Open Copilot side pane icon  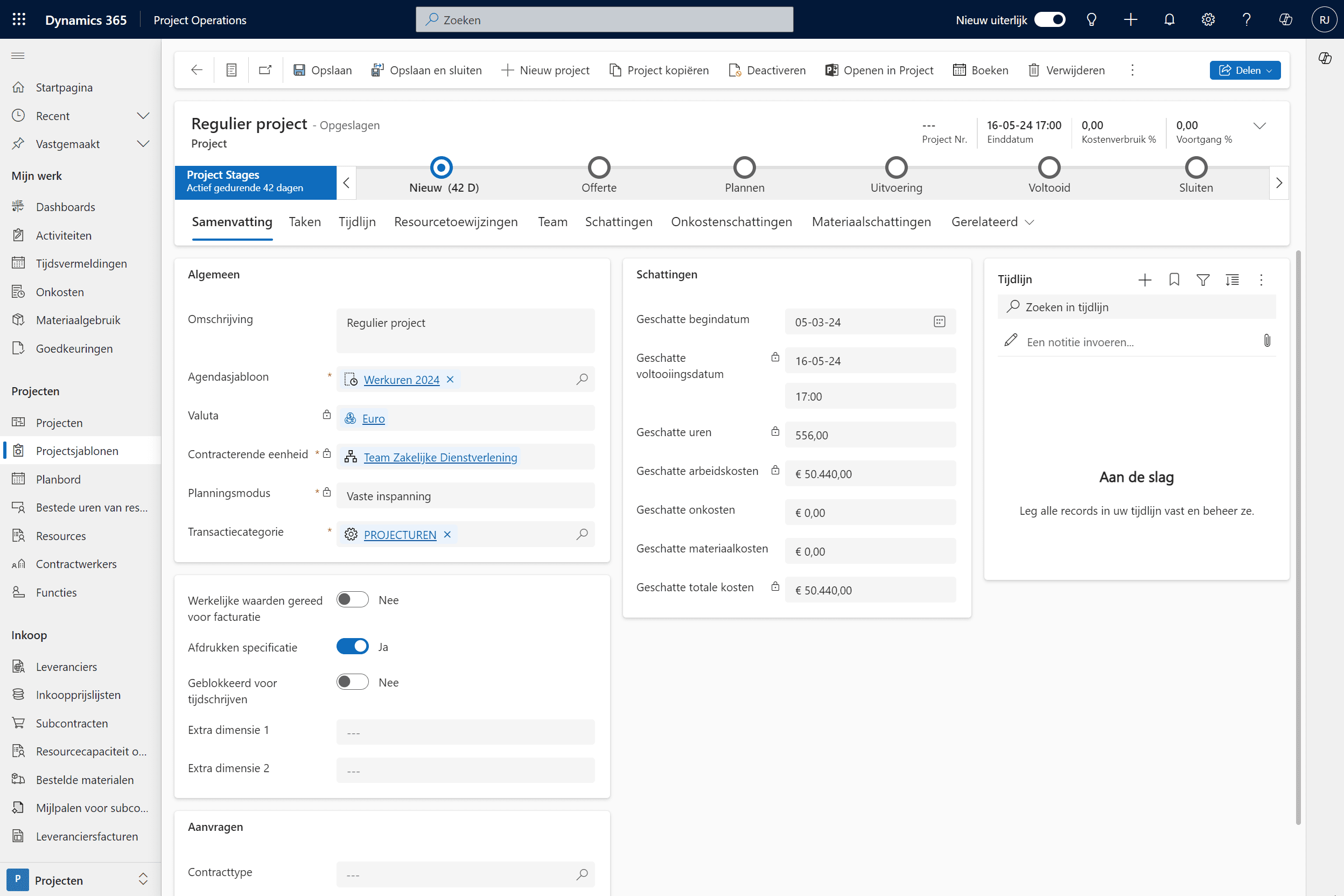[1325, 58]
